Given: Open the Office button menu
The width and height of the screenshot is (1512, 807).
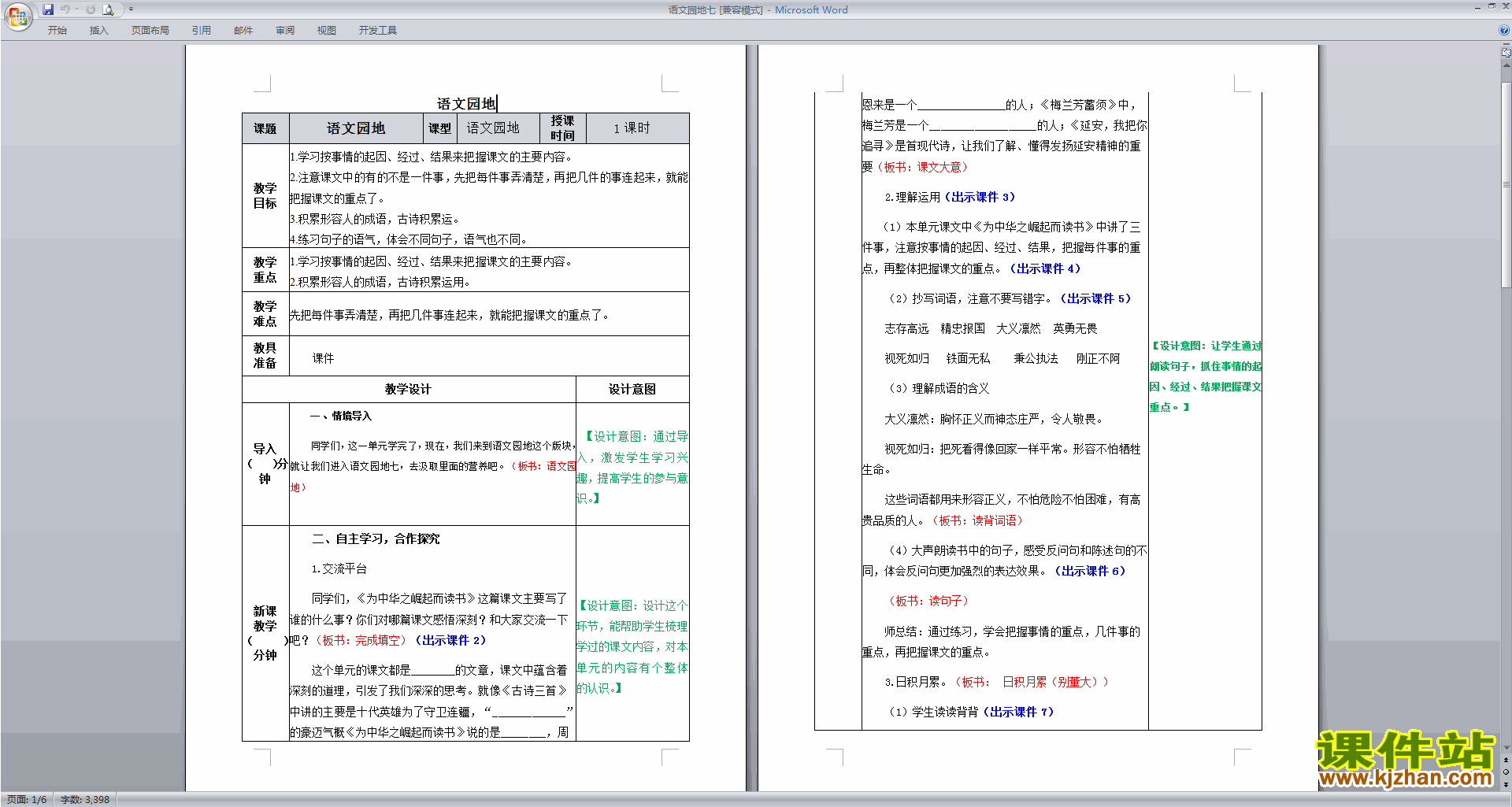Looking at the screenshot, I should point(17,16).
